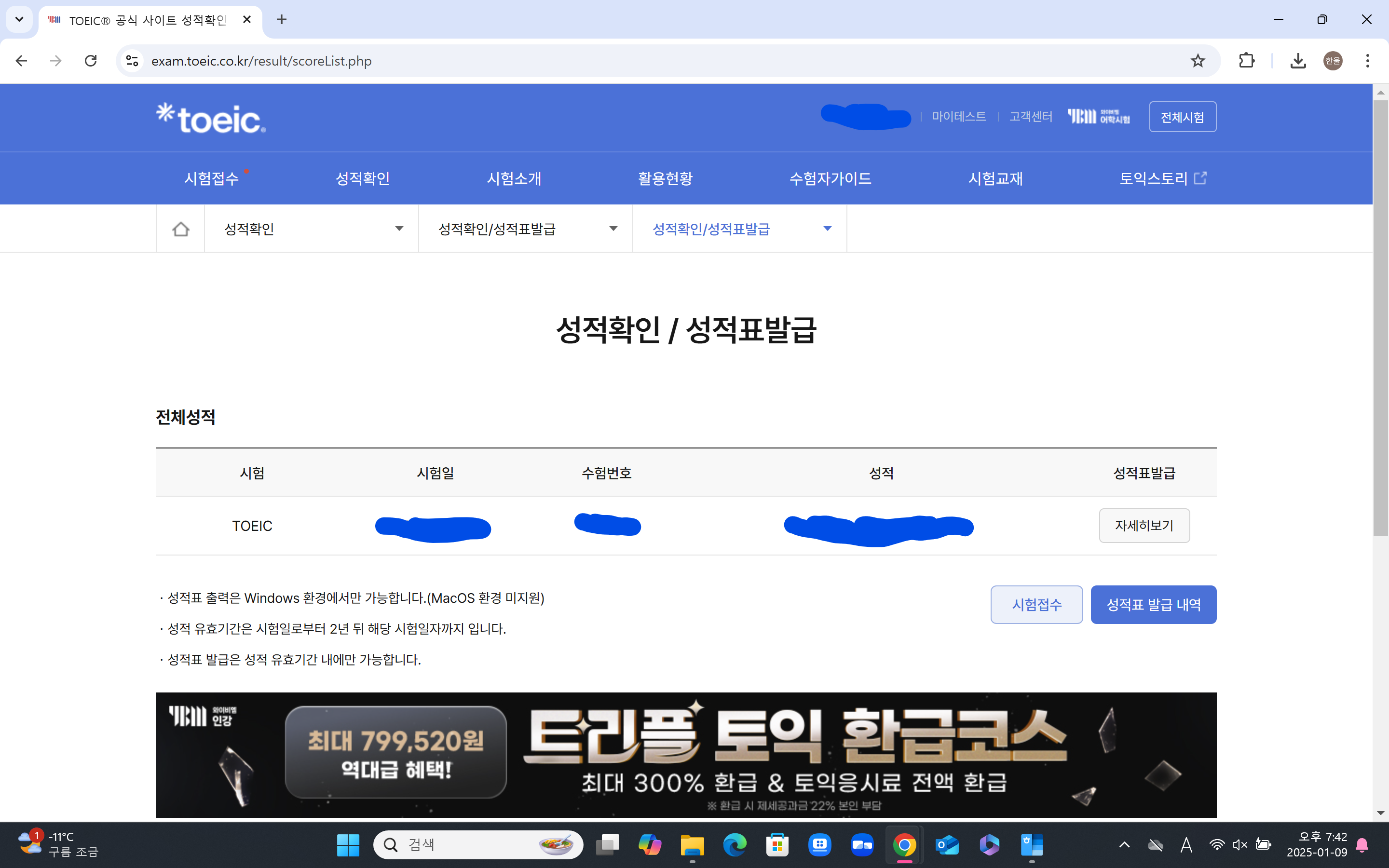Open Chrome downloads icon
1389x868 pixels.
pos(1298,61)
